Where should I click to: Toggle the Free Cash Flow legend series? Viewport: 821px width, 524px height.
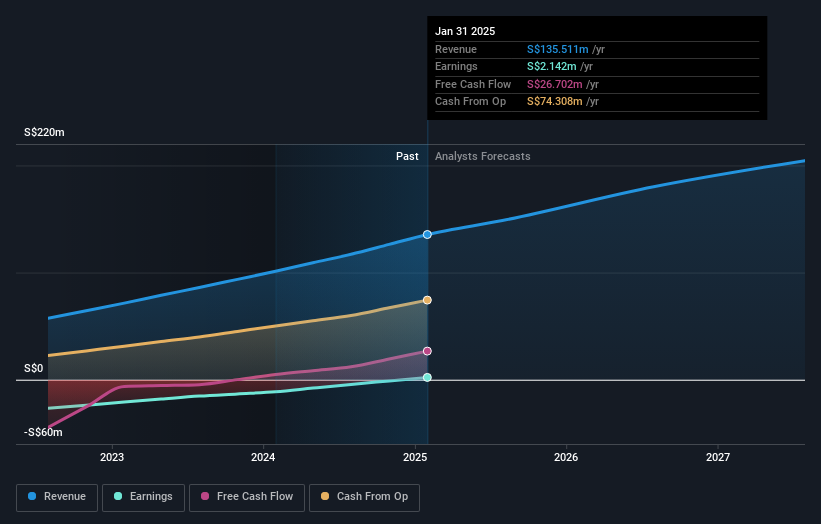coord(247,497)
